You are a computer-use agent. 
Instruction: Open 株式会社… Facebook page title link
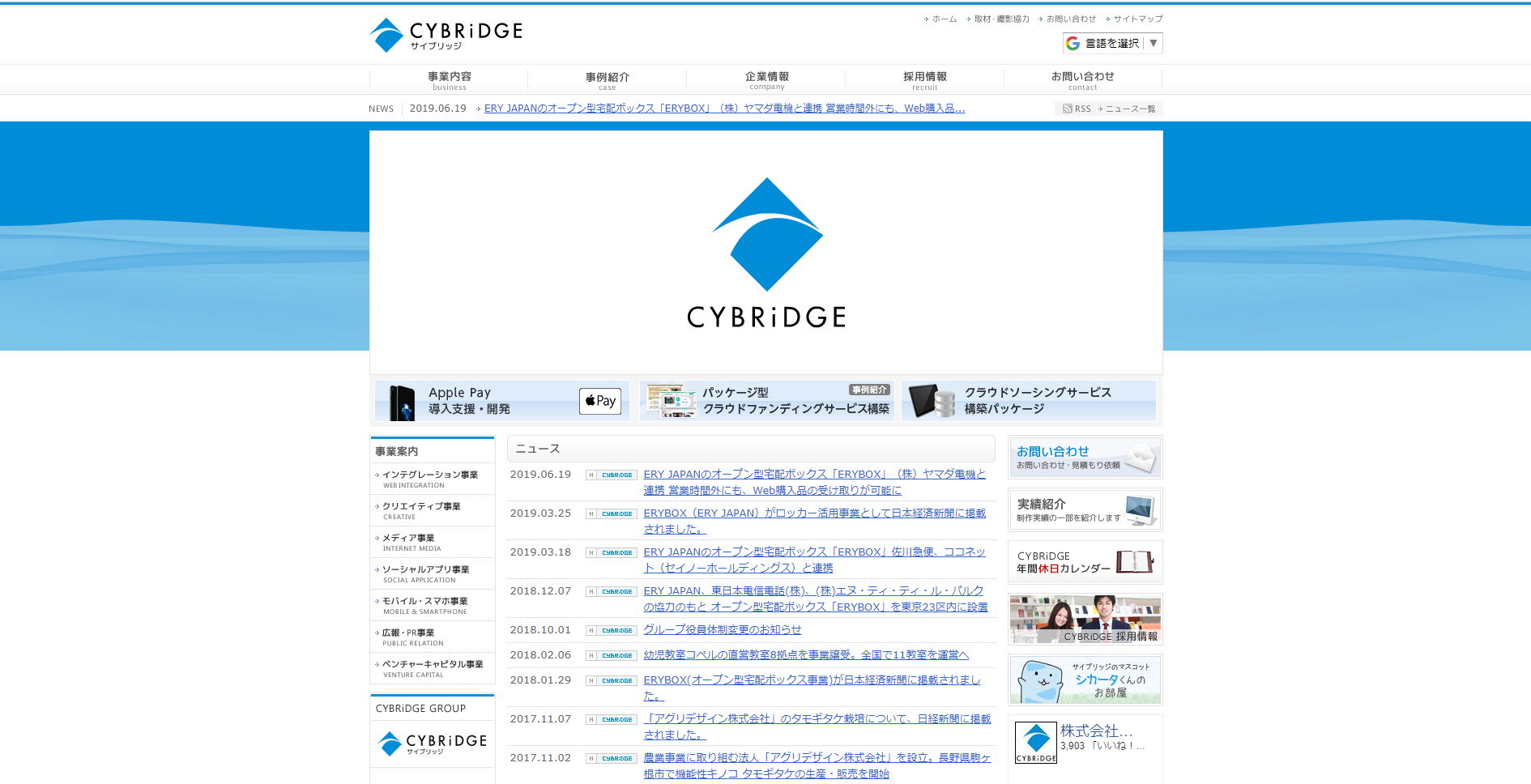click(x=1096, y=731)
